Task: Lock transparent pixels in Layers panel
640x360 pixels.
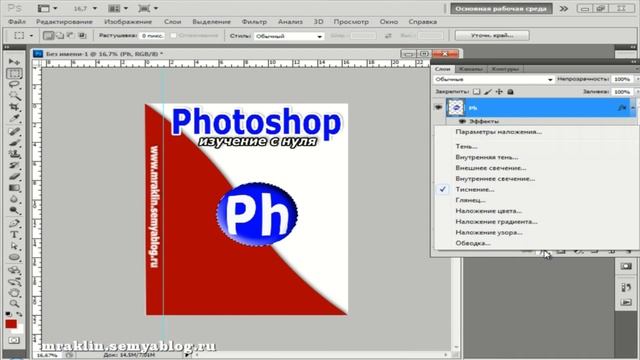Action: pos(476,92)
